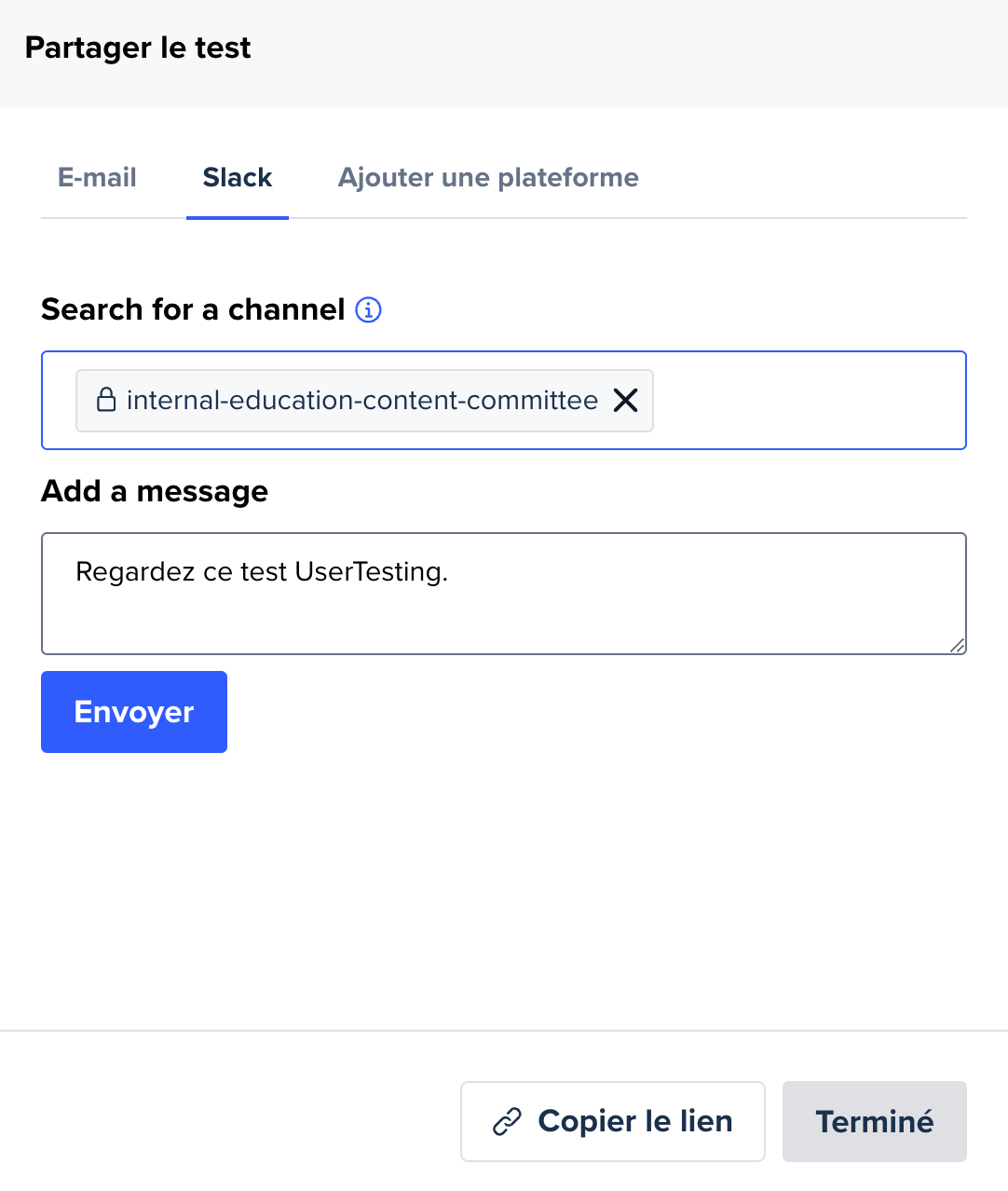This screenshot has height=1191, width=1008.
Task: Click the Search for a channel label
Action: 193,309
